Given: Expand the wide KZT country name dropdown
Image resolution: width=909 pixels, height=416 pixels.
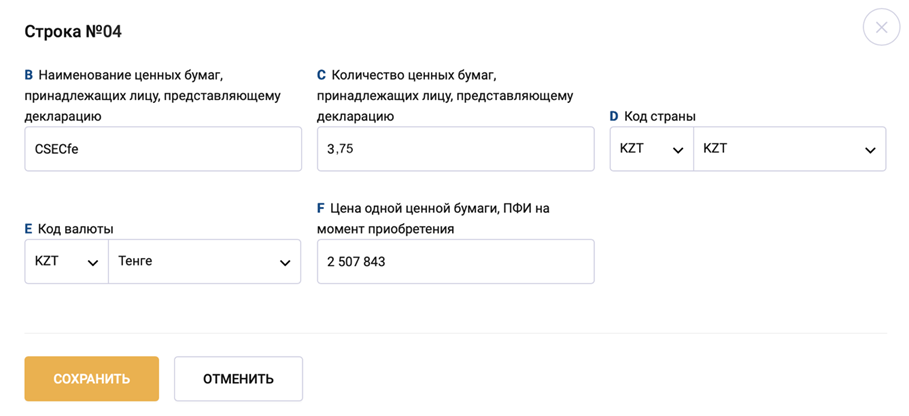Looking at the screenshot, I should point(789,149).
